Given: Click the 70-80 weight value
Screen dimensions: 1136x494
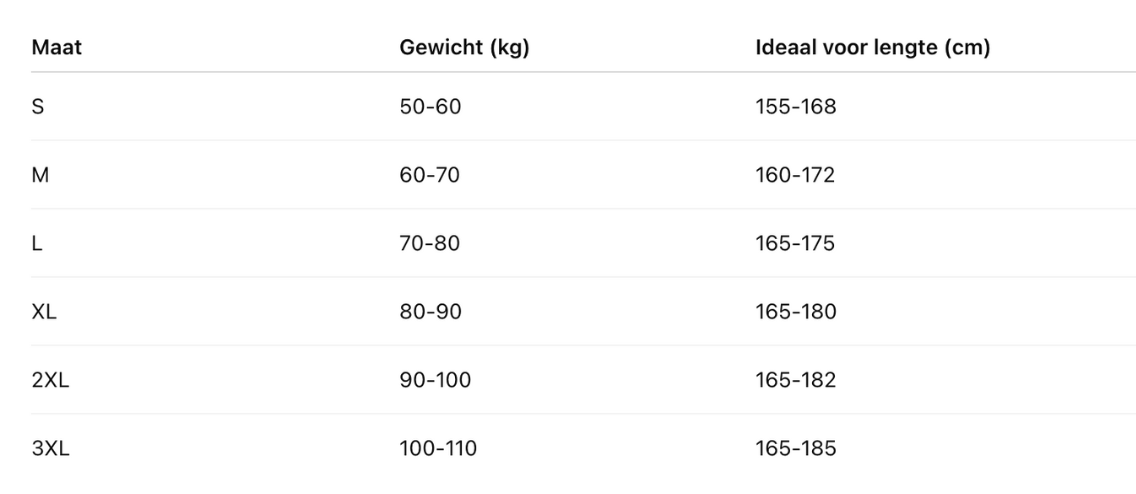Looking at the screenshot, I should (430, 243).
